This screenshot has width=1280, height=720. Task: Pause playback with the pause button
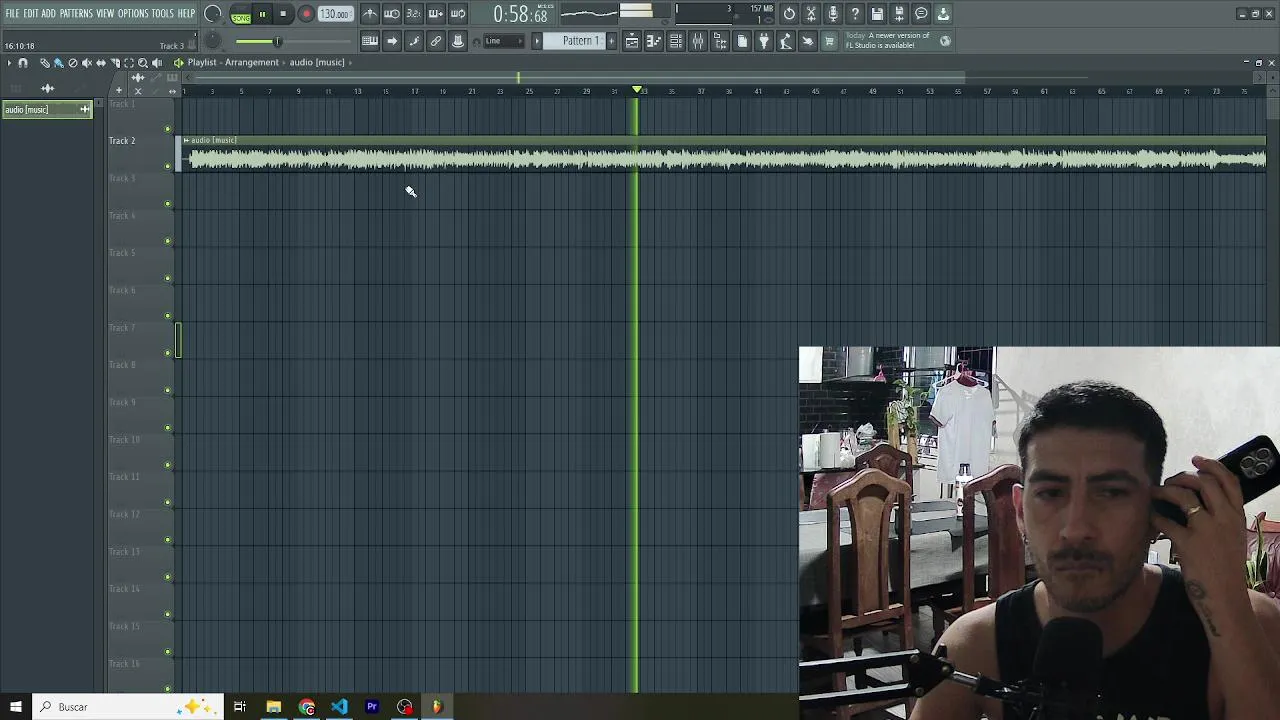(262, 14)
